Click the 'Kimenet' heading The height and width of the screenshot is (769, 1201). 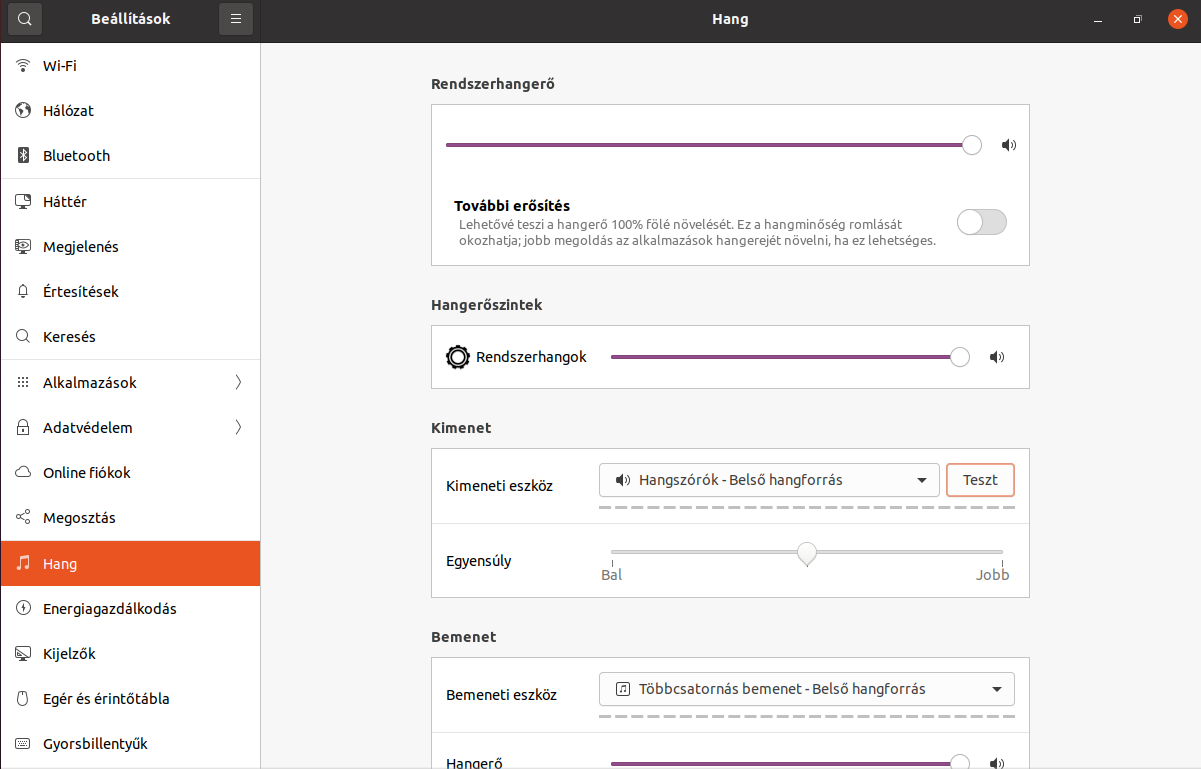tap(461, 428)
